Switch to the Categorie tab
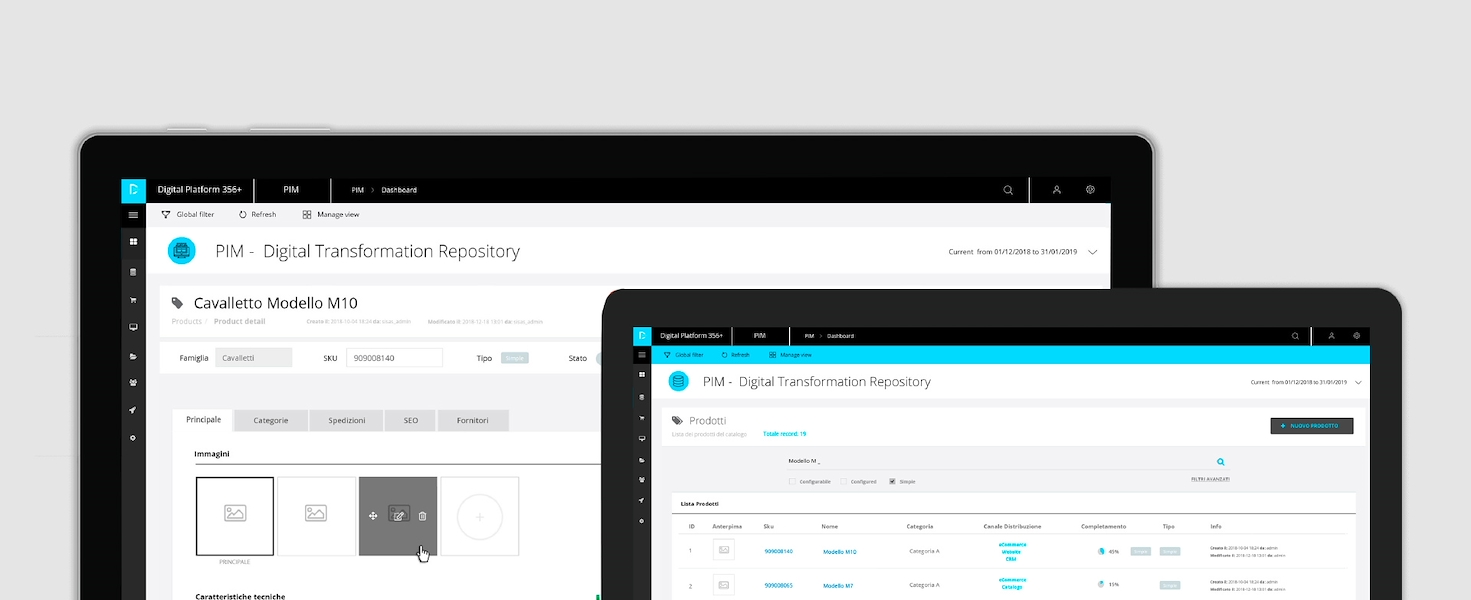 click(x=271, y=421)
